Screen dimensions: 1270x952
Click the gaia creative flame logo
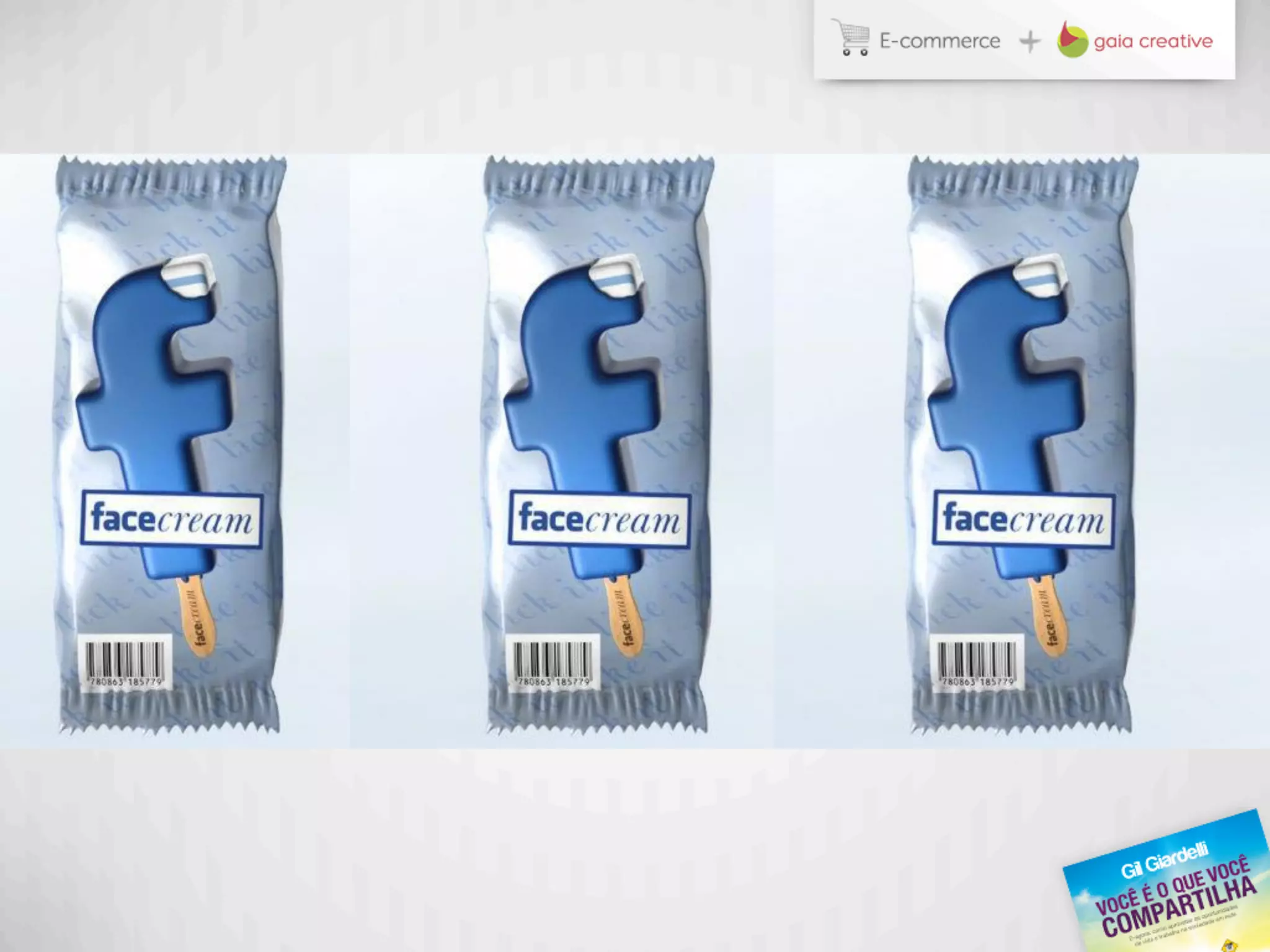pos(1072,40)
